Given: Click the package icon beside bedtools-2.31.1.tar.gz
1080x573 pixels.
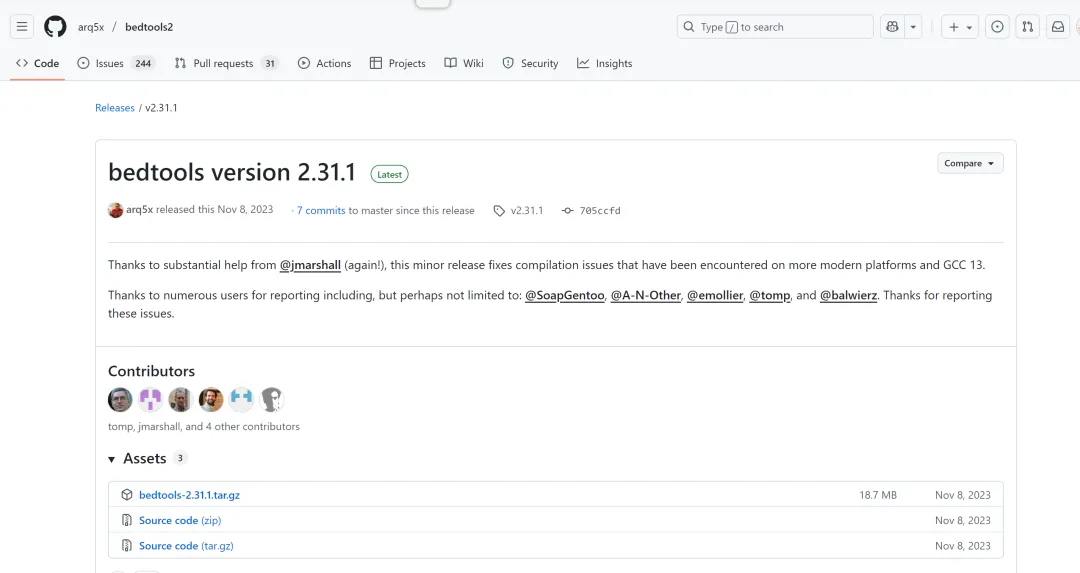Looking at the screenshot, I should (127, 495).
